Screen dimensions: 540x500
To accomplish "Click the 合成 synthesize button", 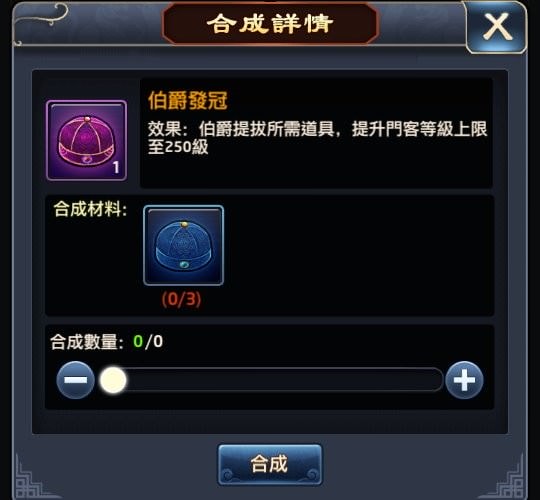I will point(270,464).
